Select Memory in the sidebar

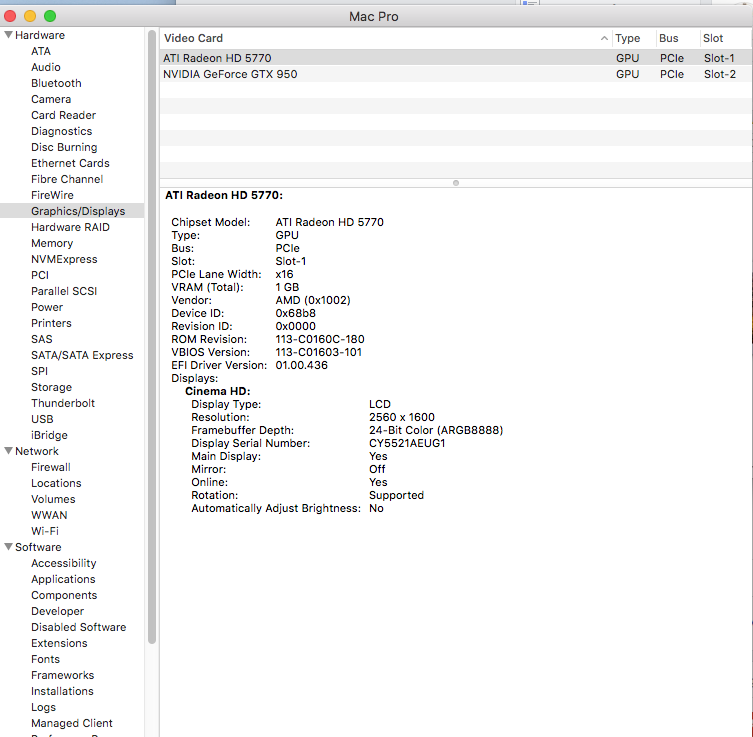coord(52,243)
